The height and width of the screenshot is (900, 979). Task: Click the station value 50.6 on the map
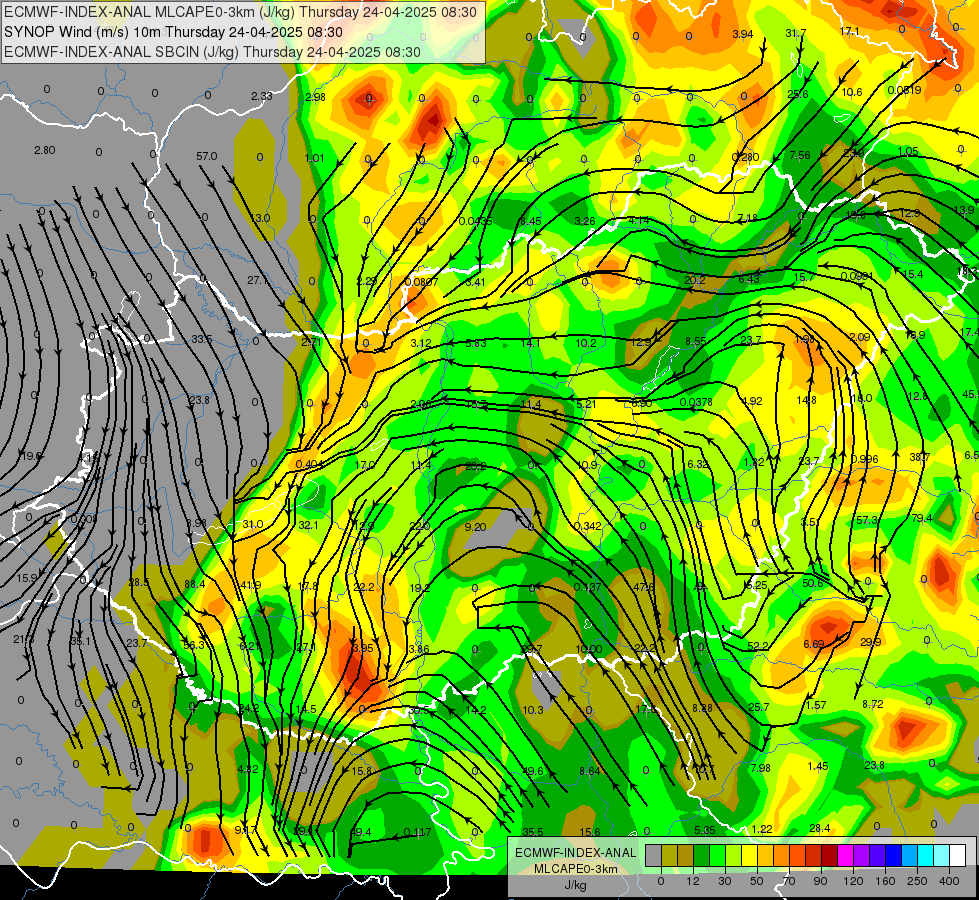click(x=813, y=583)
